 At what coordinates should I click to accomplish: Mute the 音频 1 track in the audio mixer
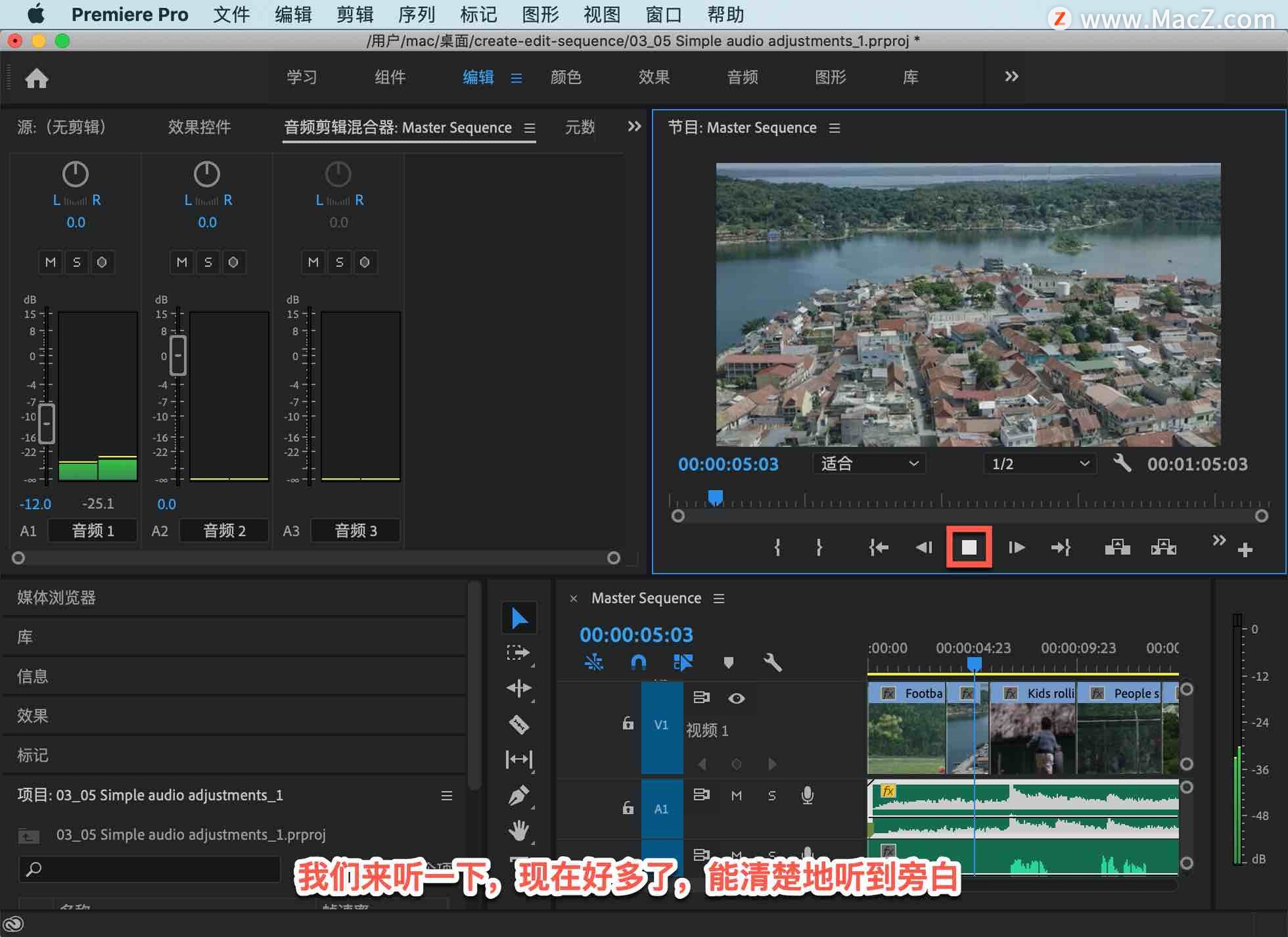[50, 262]
